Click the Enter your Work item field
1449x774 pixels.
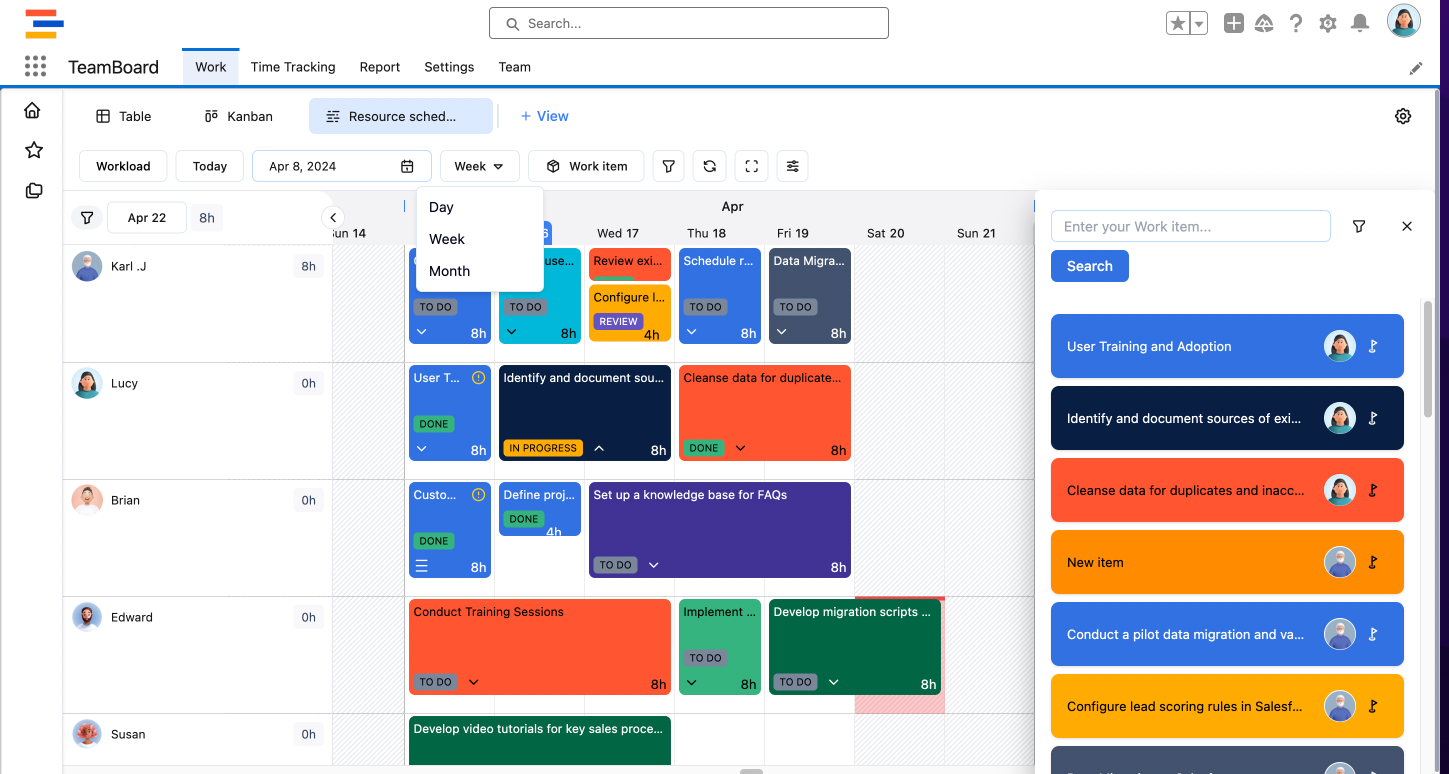[1190, 227]
